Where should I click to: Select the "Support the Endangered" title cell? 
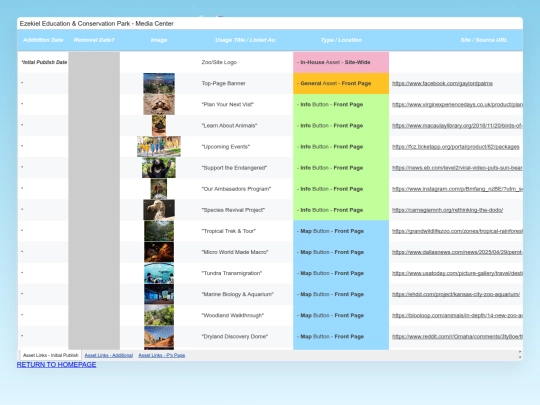pos(246,168)
